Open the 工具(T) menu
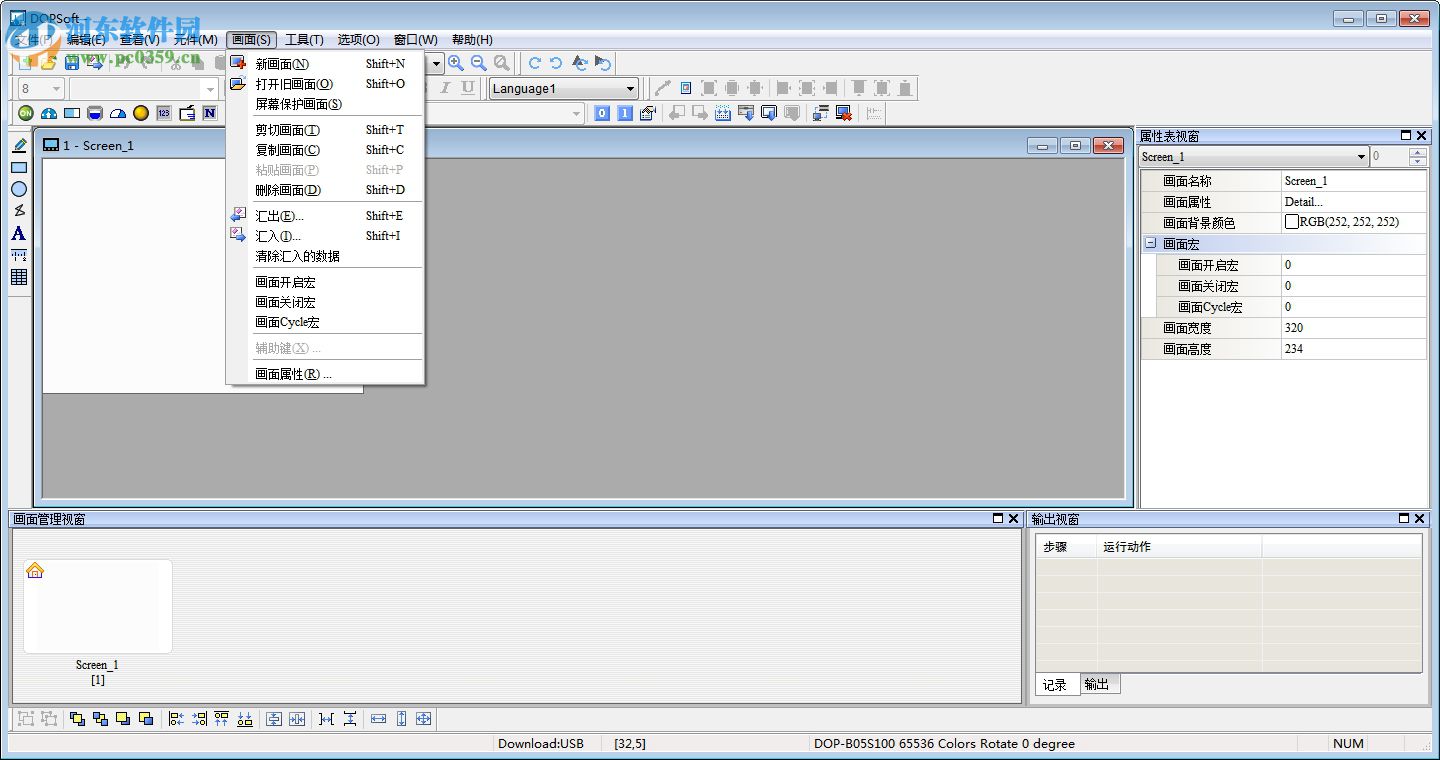Image resolution: width=1440 pixels, height=760 pixels. click(x=304, y=40)
